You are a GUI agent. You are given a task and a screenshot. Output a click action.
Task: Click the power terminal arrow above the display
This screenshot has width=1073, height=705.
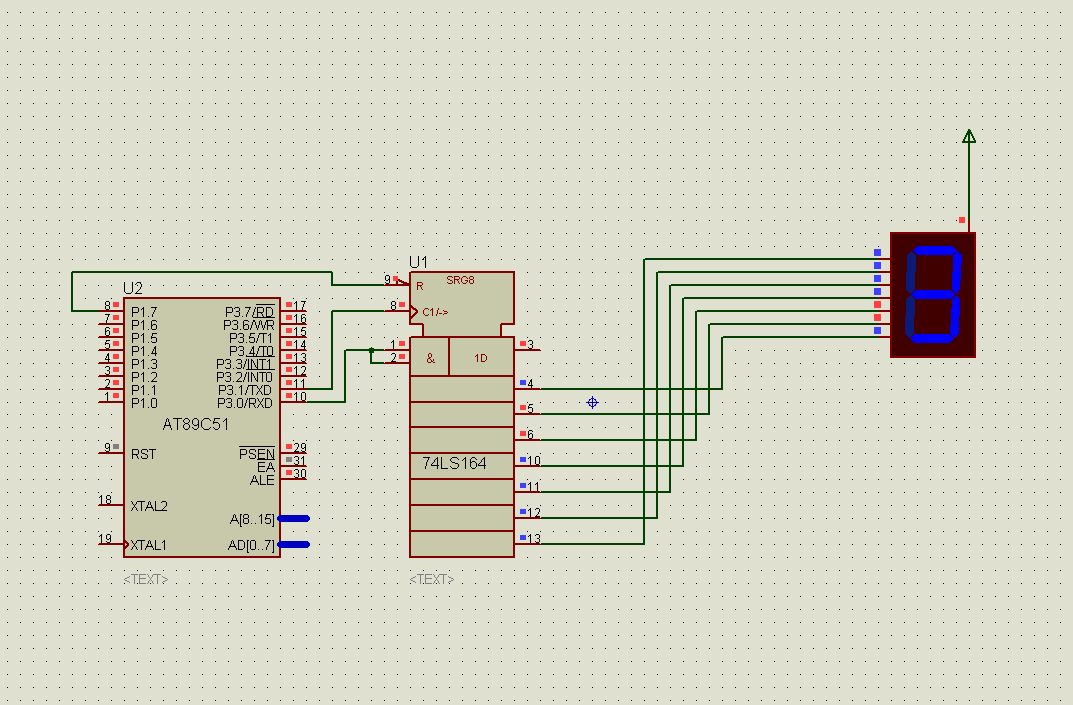point(969,136)
